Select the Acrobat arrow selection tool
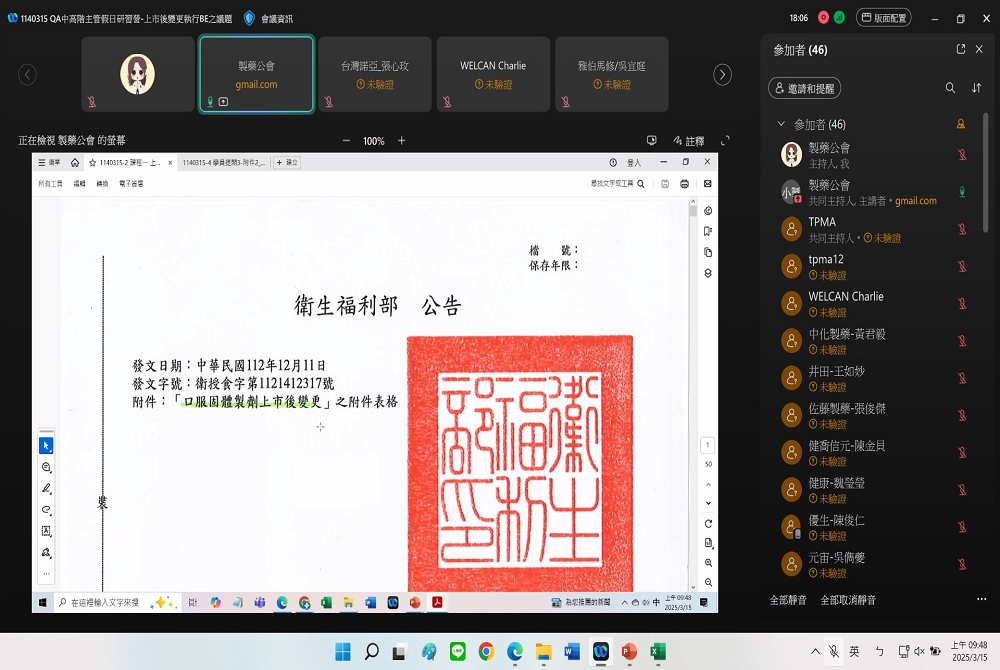Screen dimensions: 1000x670 46,446
